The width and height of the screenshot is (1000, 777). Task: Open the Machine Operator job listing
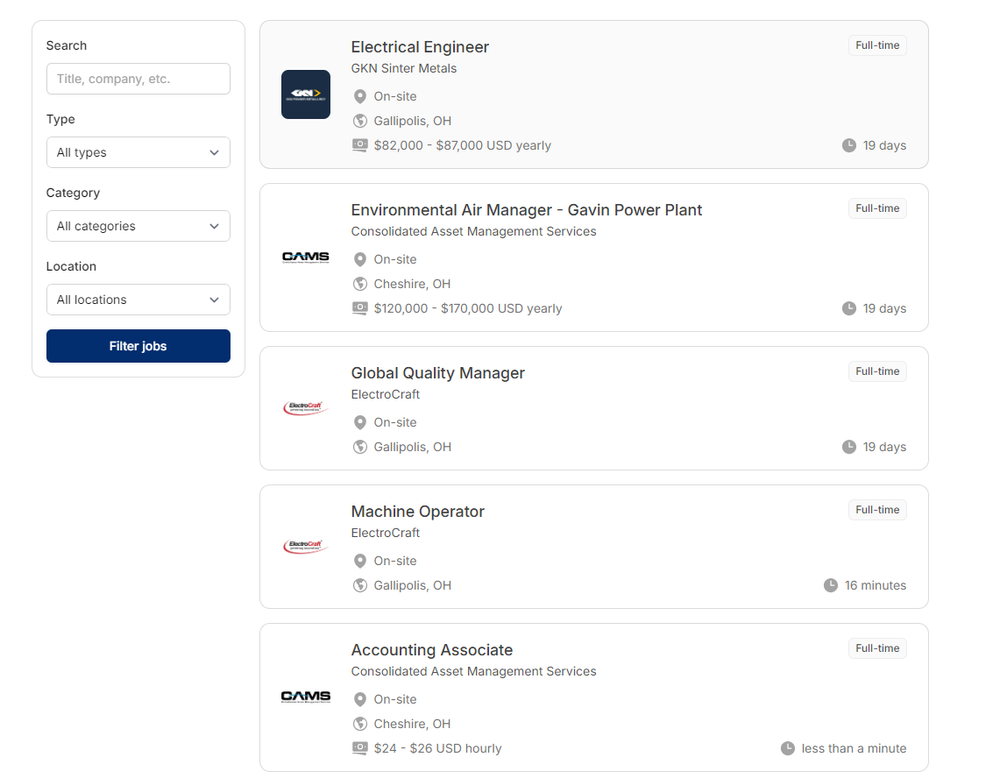418,512
